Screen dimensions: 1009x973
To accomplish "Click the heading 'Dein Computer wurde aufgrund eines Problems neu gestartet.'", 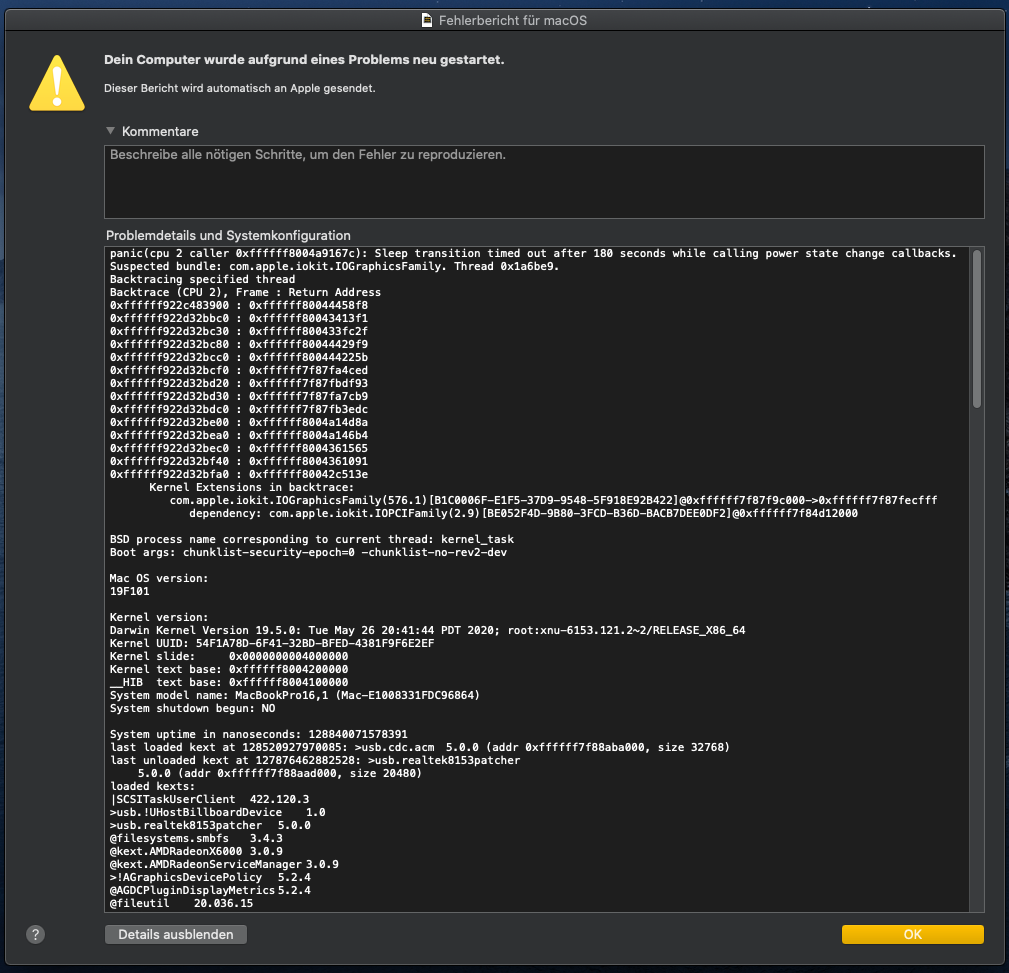I will 304,59.
